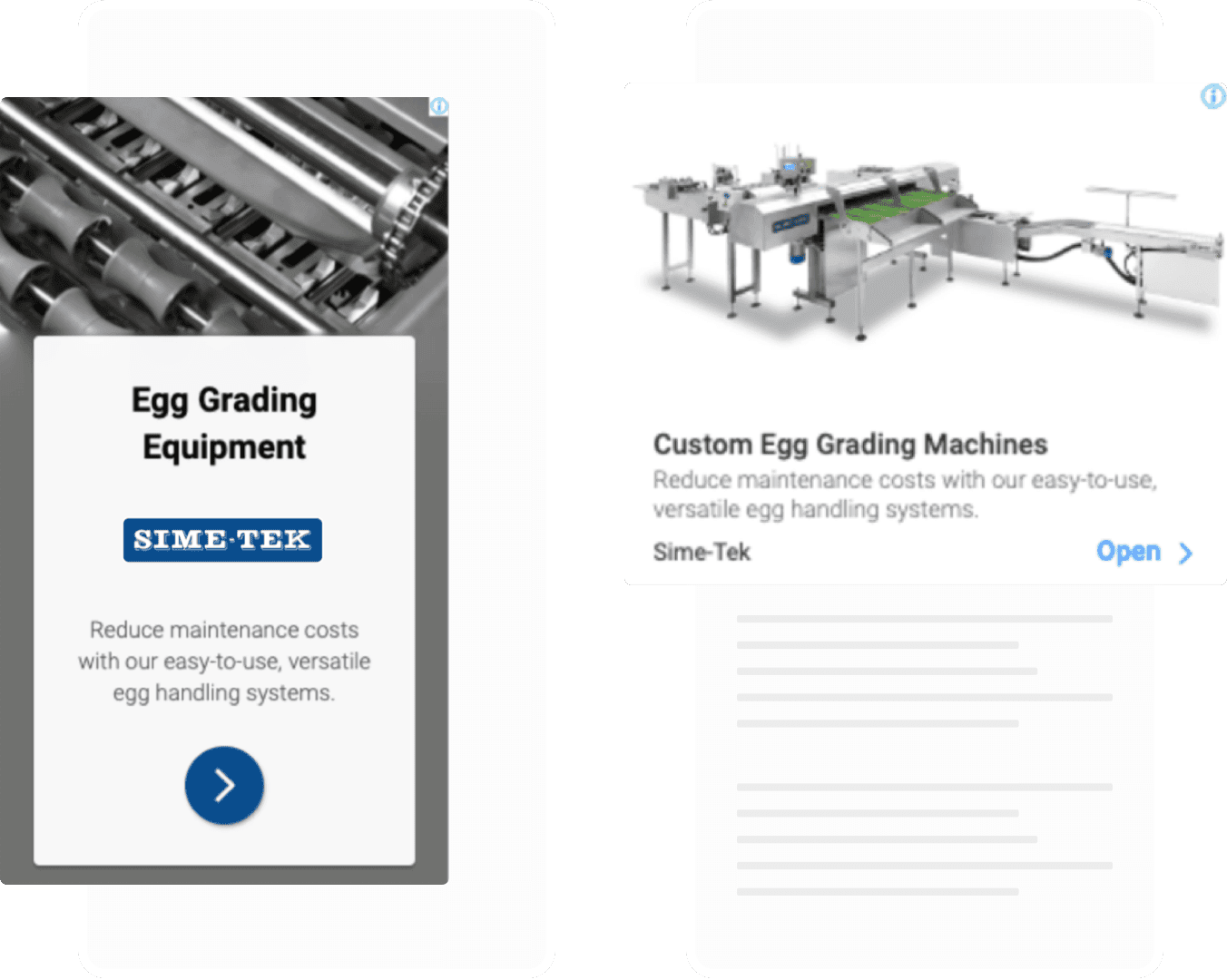
Task: Click the 'Custom Egg Grading Machines' headline
Action: click(850, 444)
